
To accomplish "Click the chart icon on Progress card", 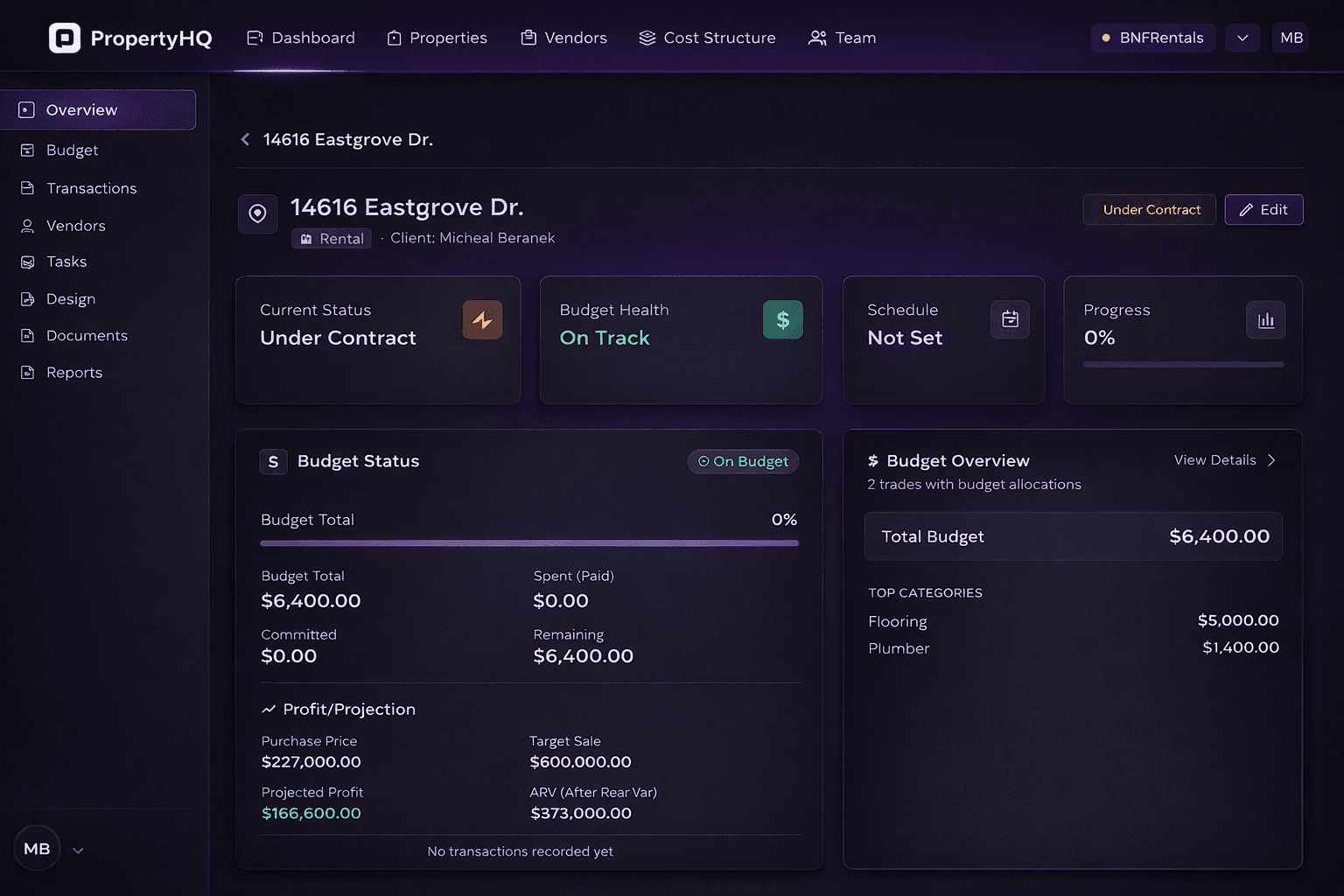I will tap(1265, 319).
